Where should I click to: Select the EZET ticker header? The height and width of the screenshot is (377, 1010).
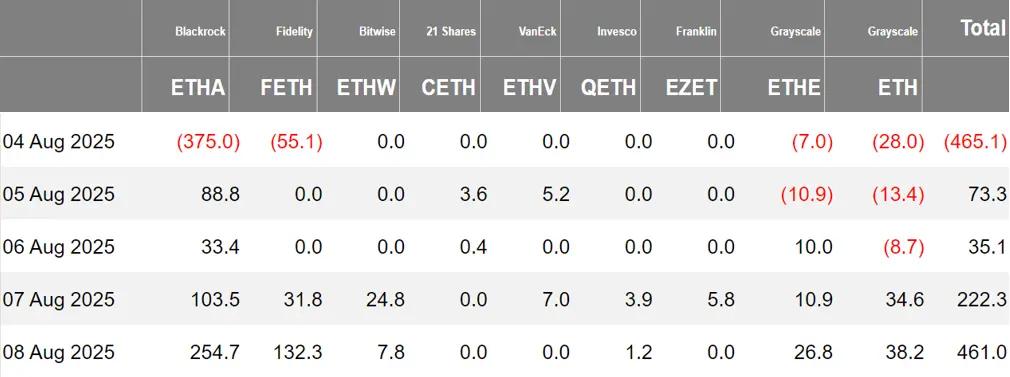691,87
